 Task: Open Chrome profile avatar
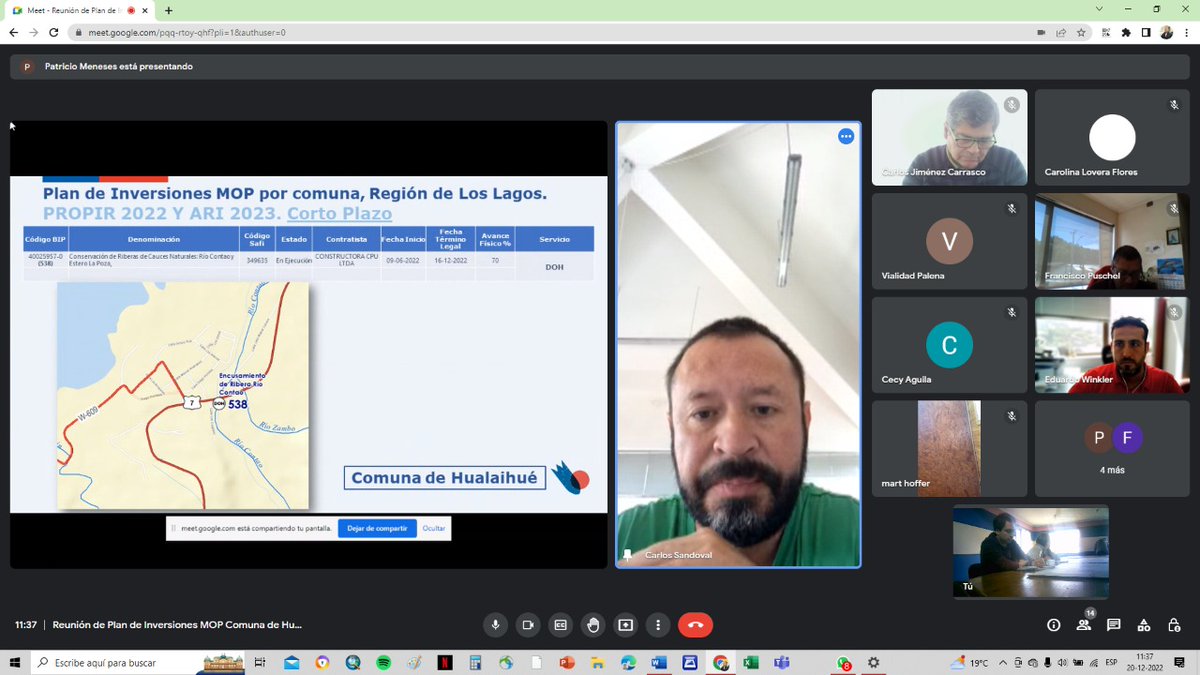[x=1166, y=32]
